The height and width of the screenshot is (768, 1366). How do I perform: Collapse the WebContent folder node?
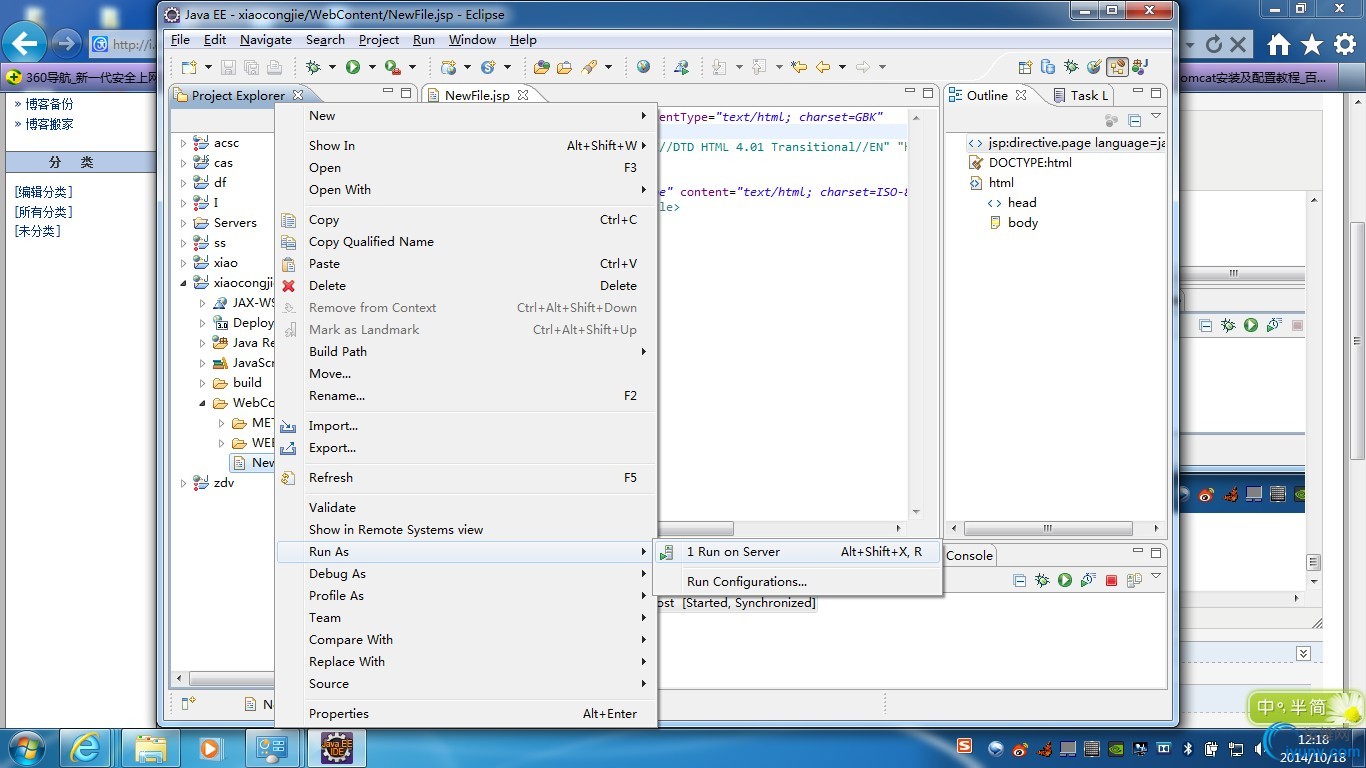(x=202, y=403)
